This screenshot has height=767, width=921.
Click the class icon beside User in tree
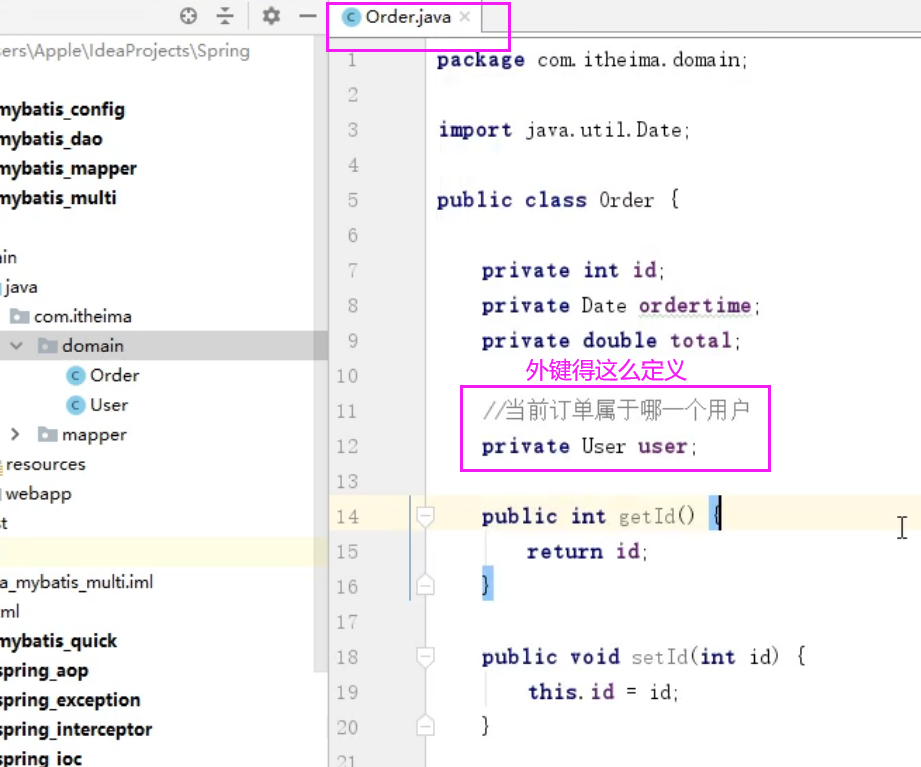pos(75,405)
